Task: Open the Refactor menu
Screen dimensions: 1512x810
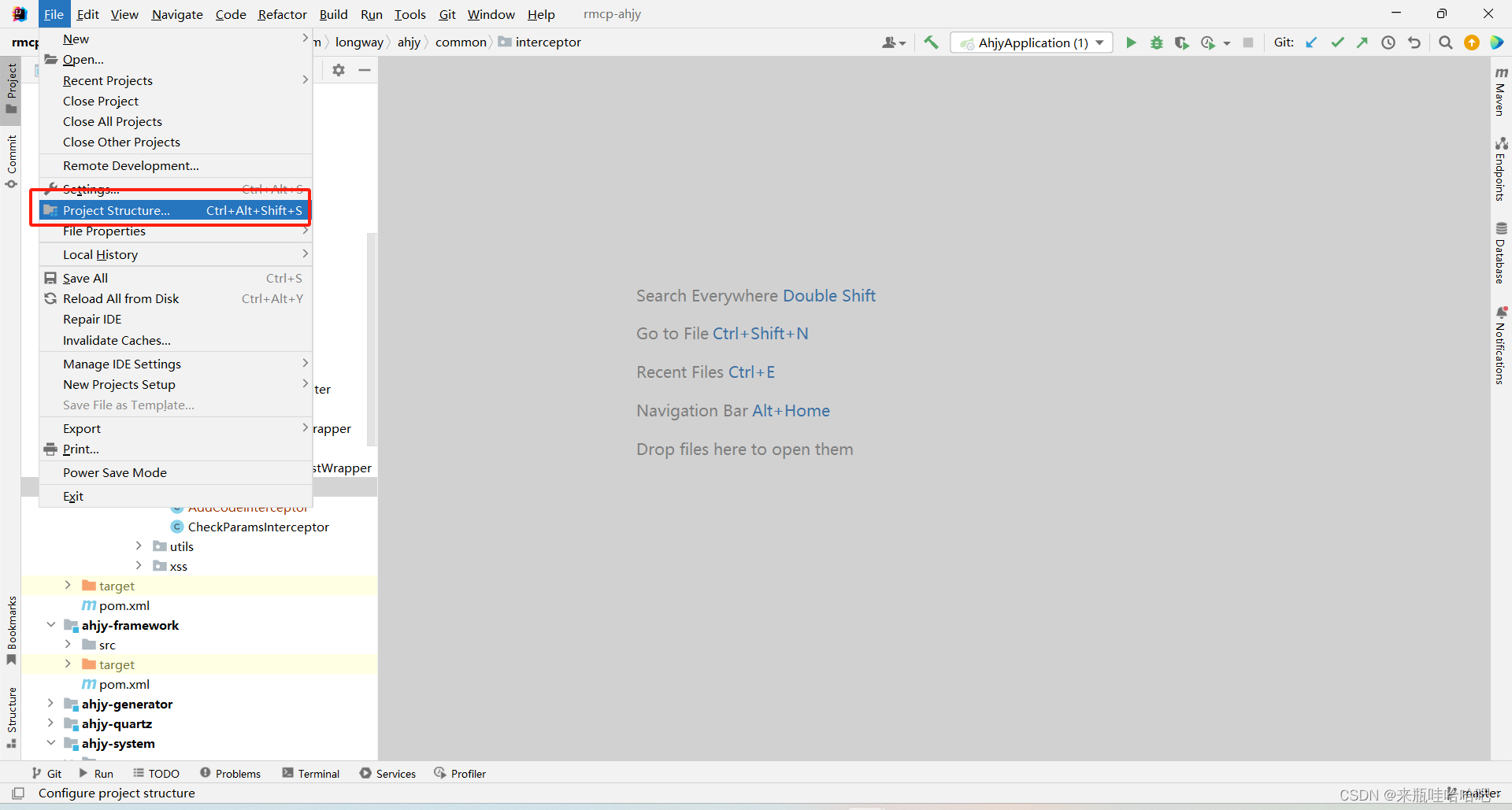Action: (x=281, y=14)
